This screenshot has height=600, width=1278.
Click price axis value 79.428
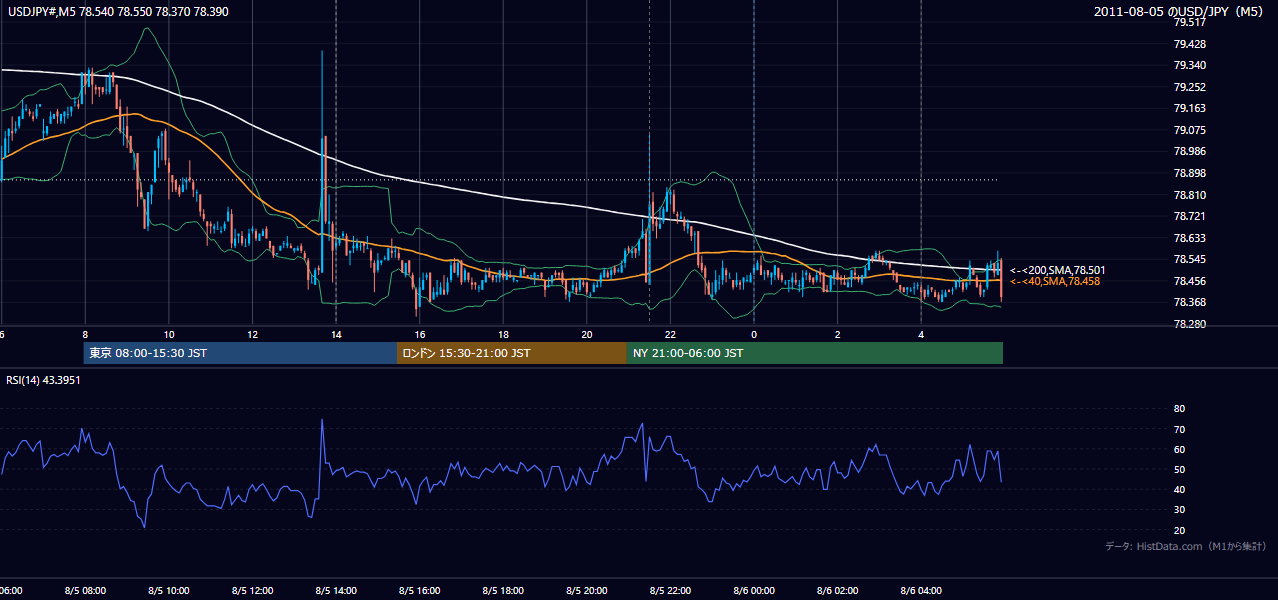click(1189, 44)
